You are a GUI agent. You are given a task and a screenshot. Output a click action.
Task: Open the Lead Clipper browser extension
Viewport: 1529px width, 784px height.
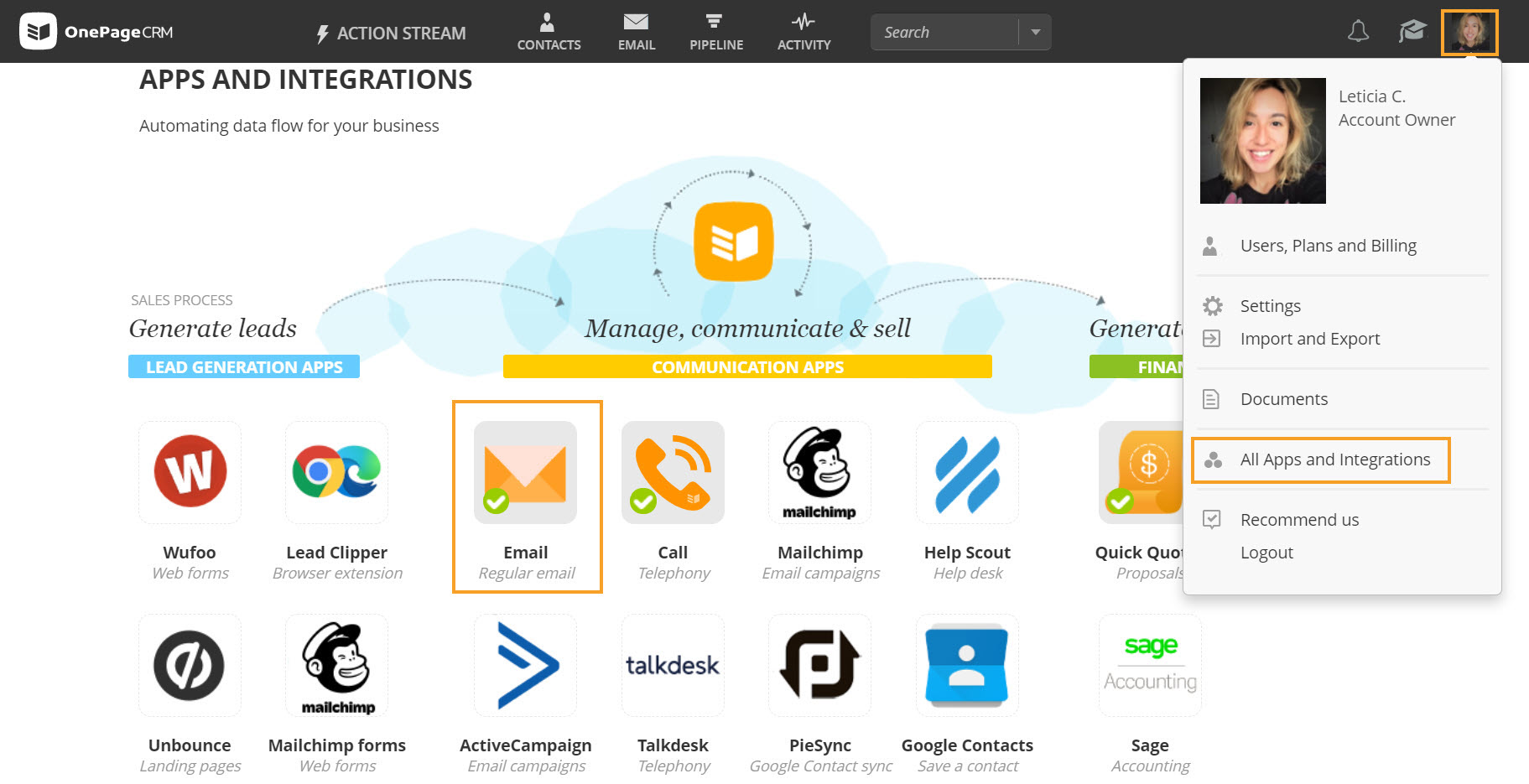pyautogui.click(x=337, y=472)
